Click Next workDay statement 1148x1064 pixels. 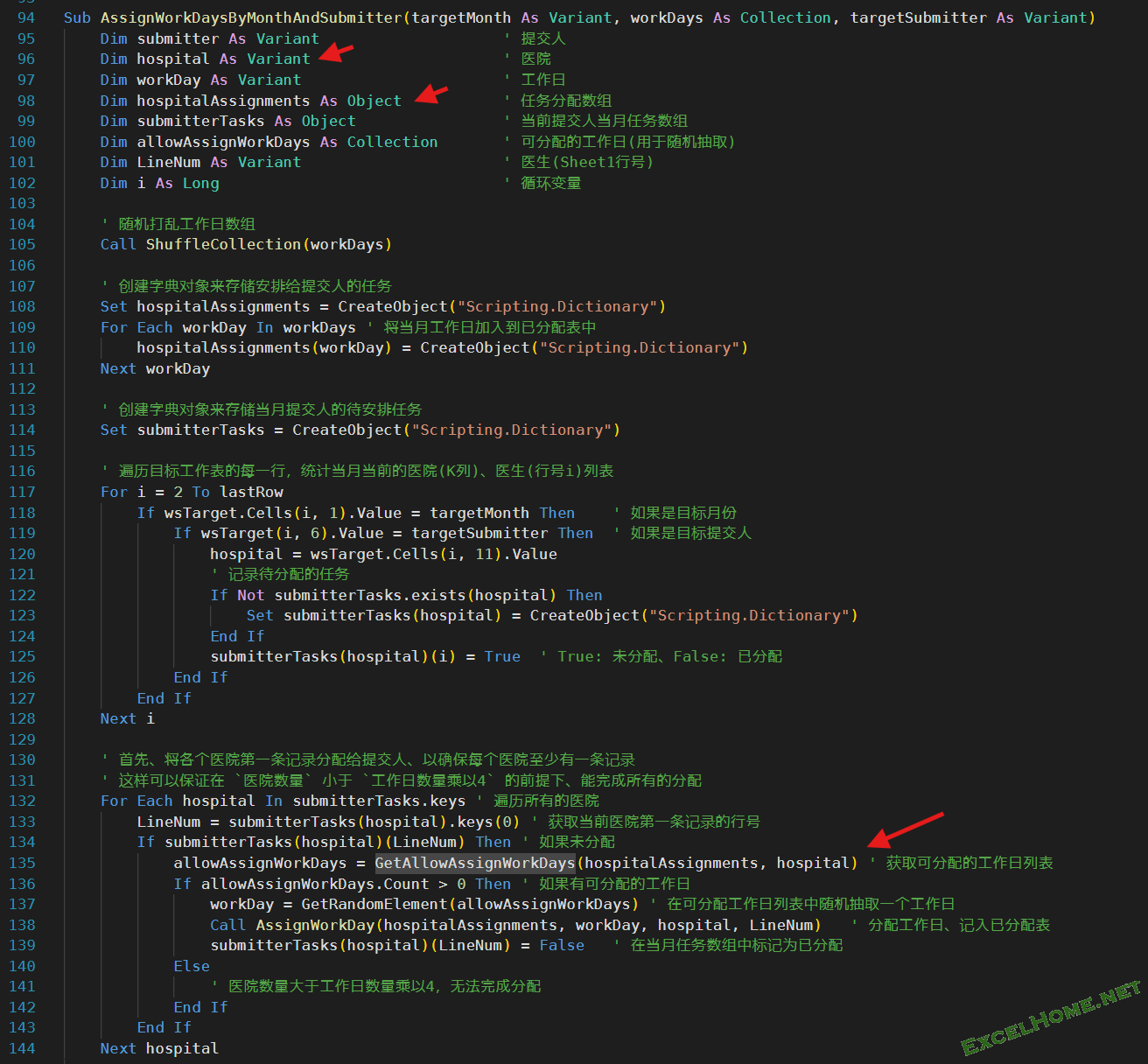tap(155, 368)
